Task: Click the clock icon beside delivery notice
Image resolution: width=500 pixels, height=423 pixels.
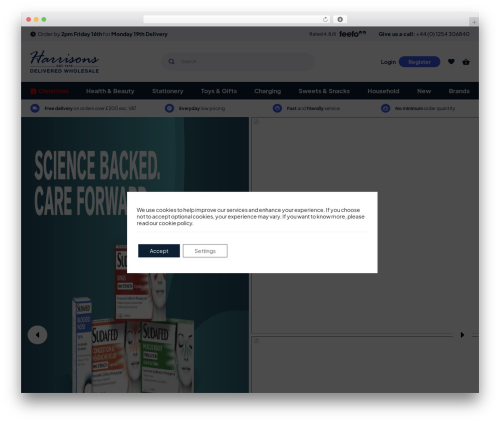Action: click(x=33, y=34)
